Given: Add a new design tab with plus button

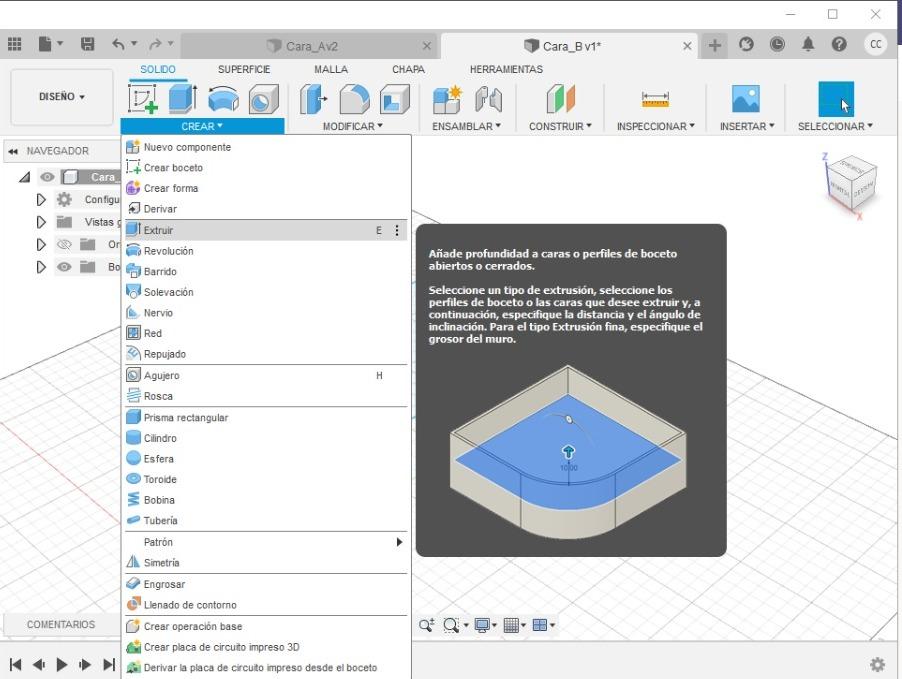Looking at the screenshot, I should (714, 45).
